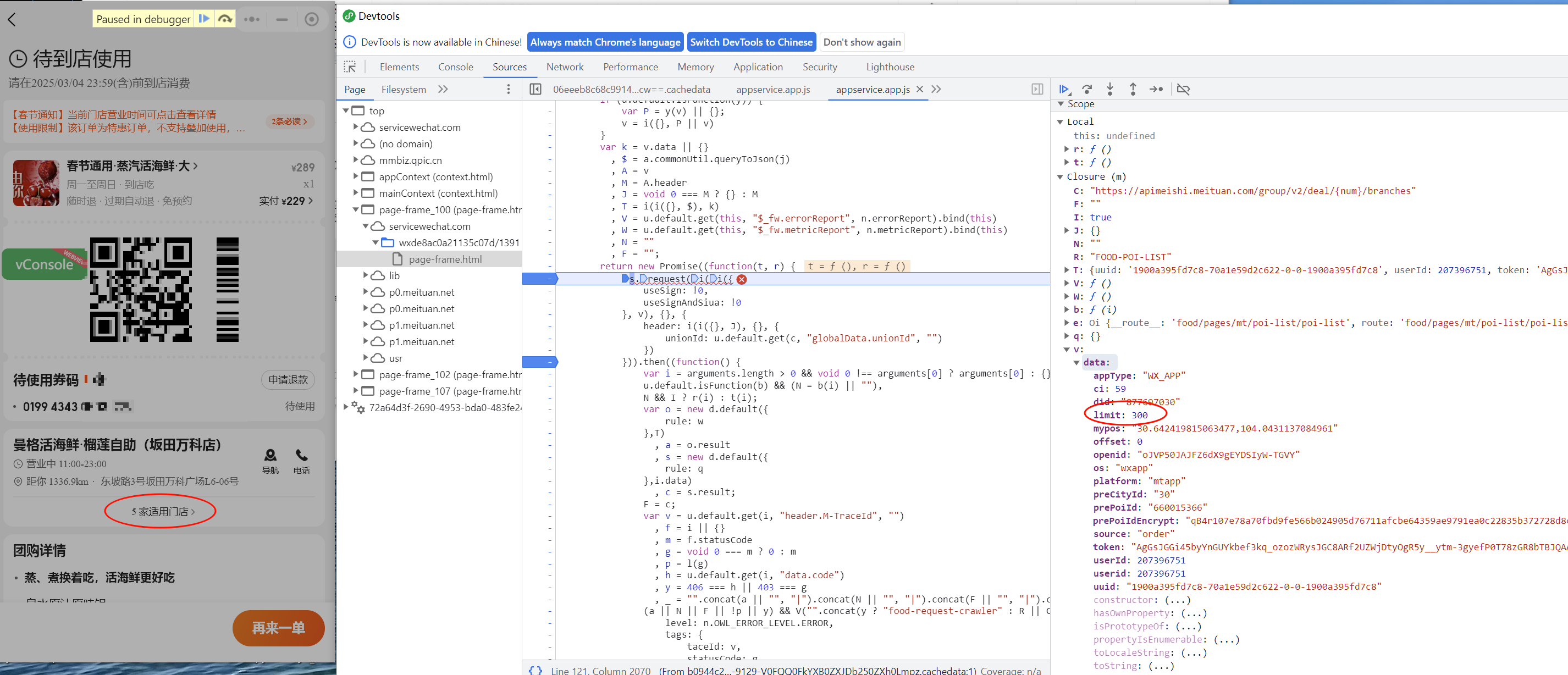This screenshot has height=675, width=1568.
Task: Open the Console tab
Action: (x=455, y=67)
